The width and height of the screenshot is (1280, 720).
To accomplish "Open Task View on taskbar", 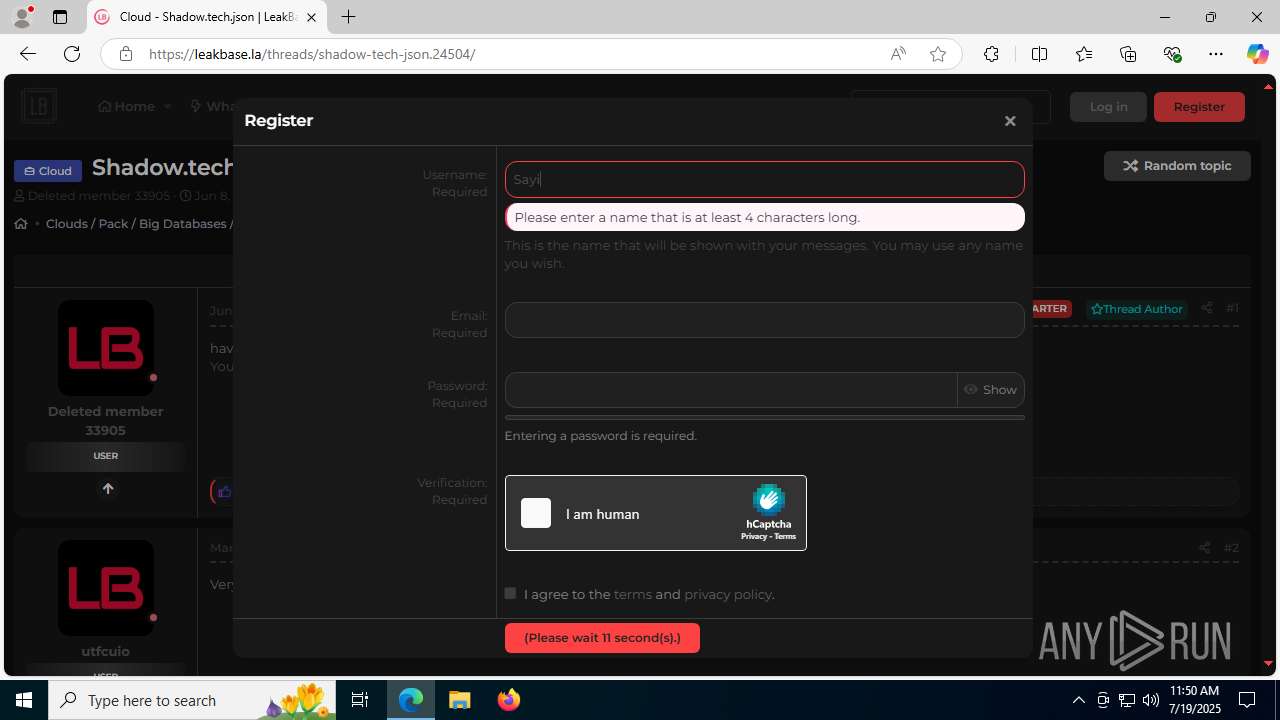I will [x=360, y=700].
